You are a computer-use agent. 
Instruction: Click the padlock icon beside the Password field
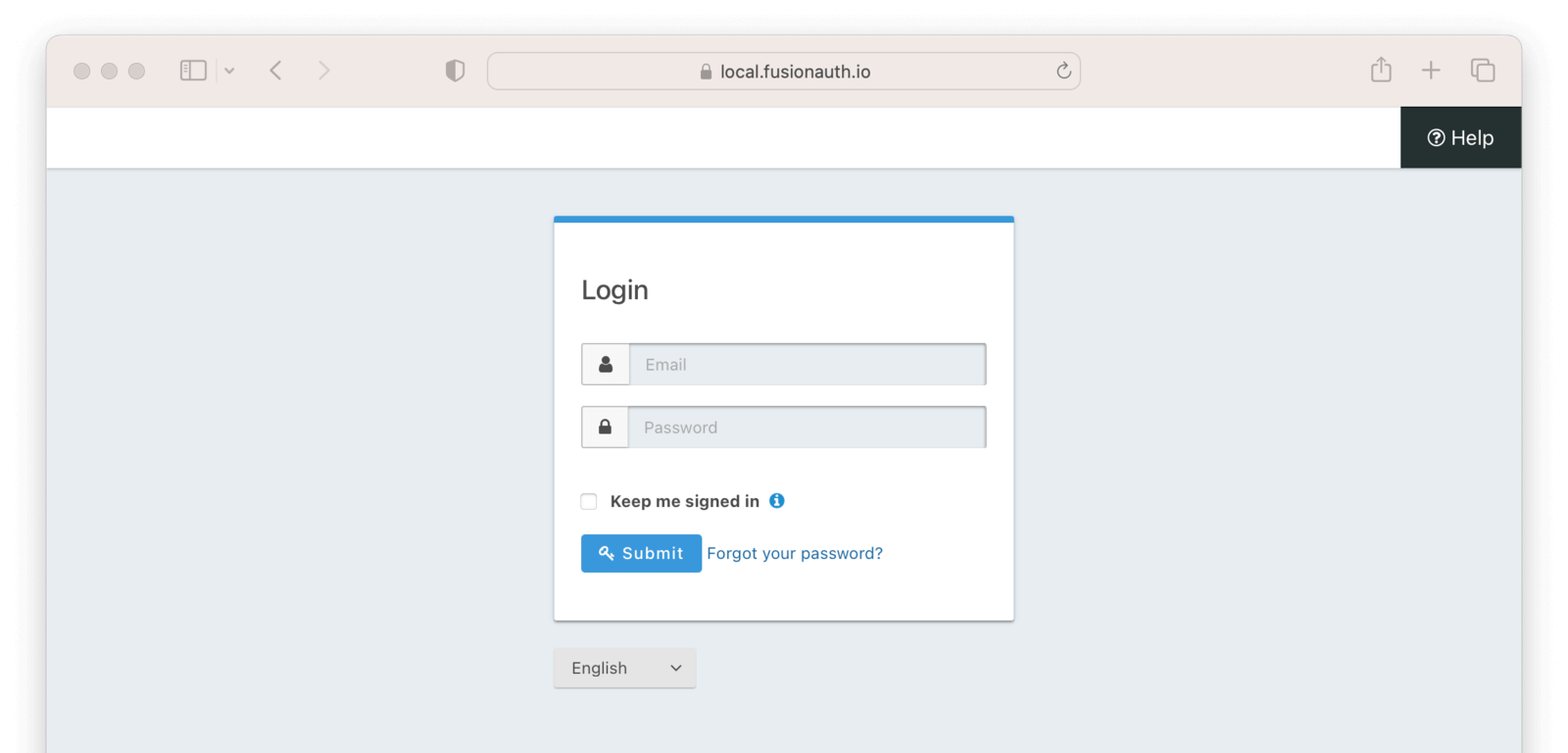click(x=606, y=427)
